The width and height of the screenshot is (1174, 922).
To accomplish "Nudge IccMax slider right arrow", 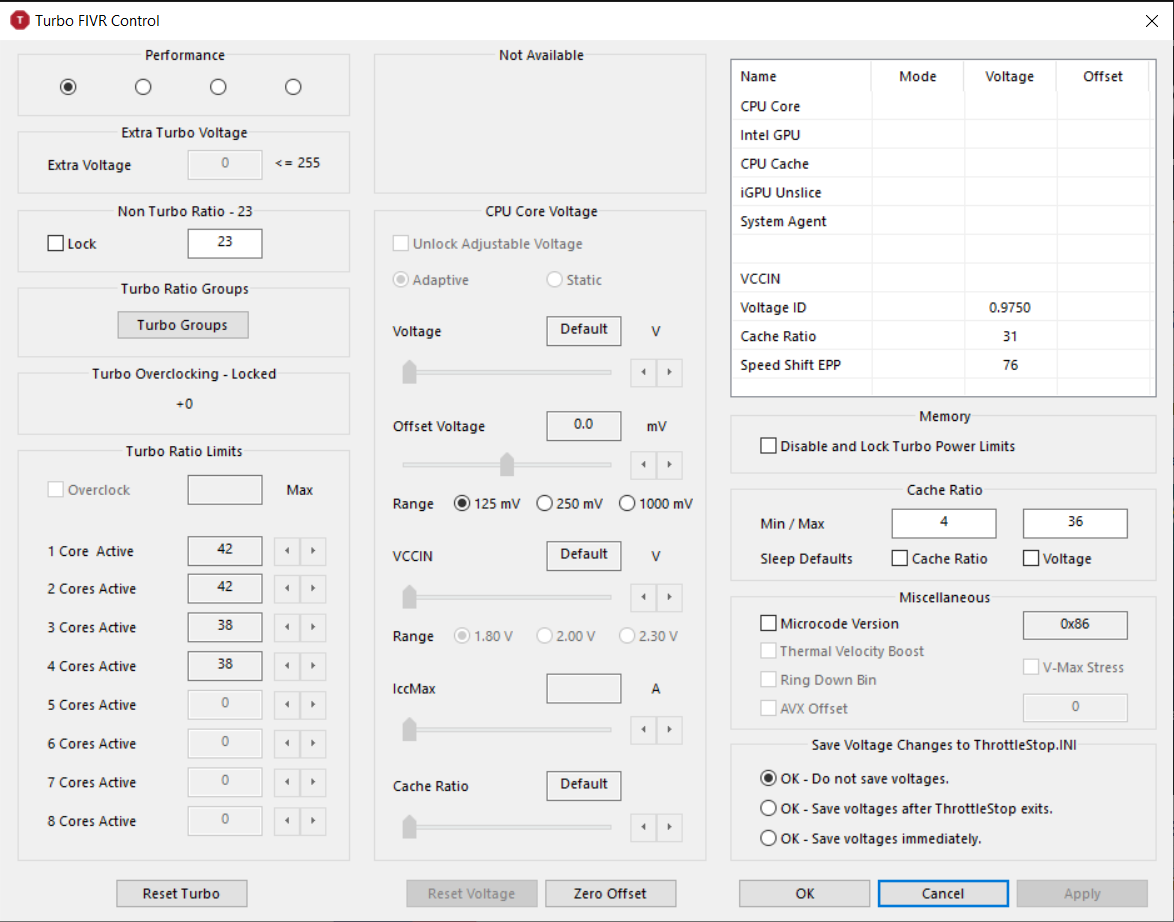I will [669, 730].
